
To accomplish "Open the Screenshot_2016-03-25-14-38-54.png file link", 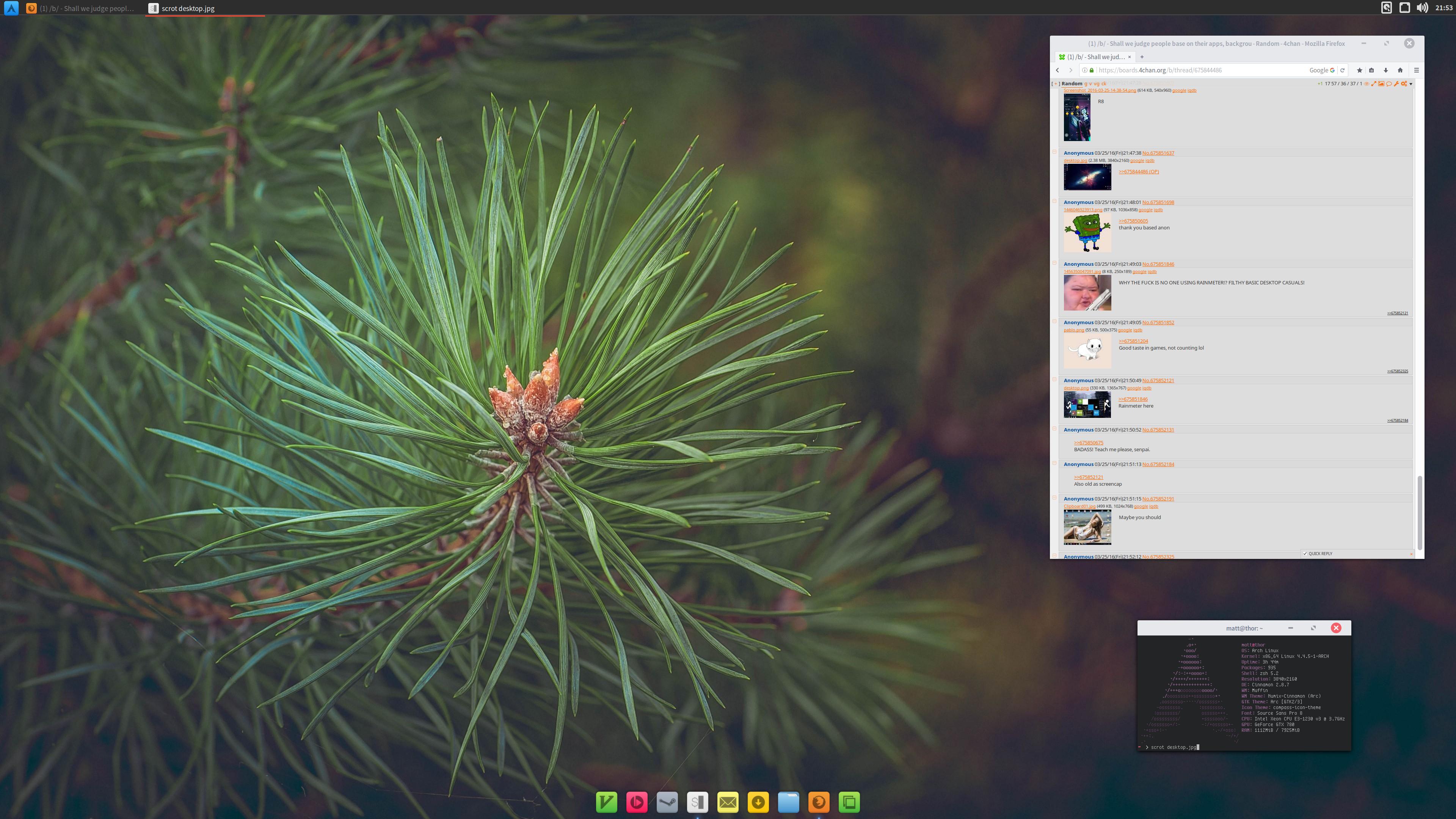I will pyautogui.click(x=1100, y=91).
